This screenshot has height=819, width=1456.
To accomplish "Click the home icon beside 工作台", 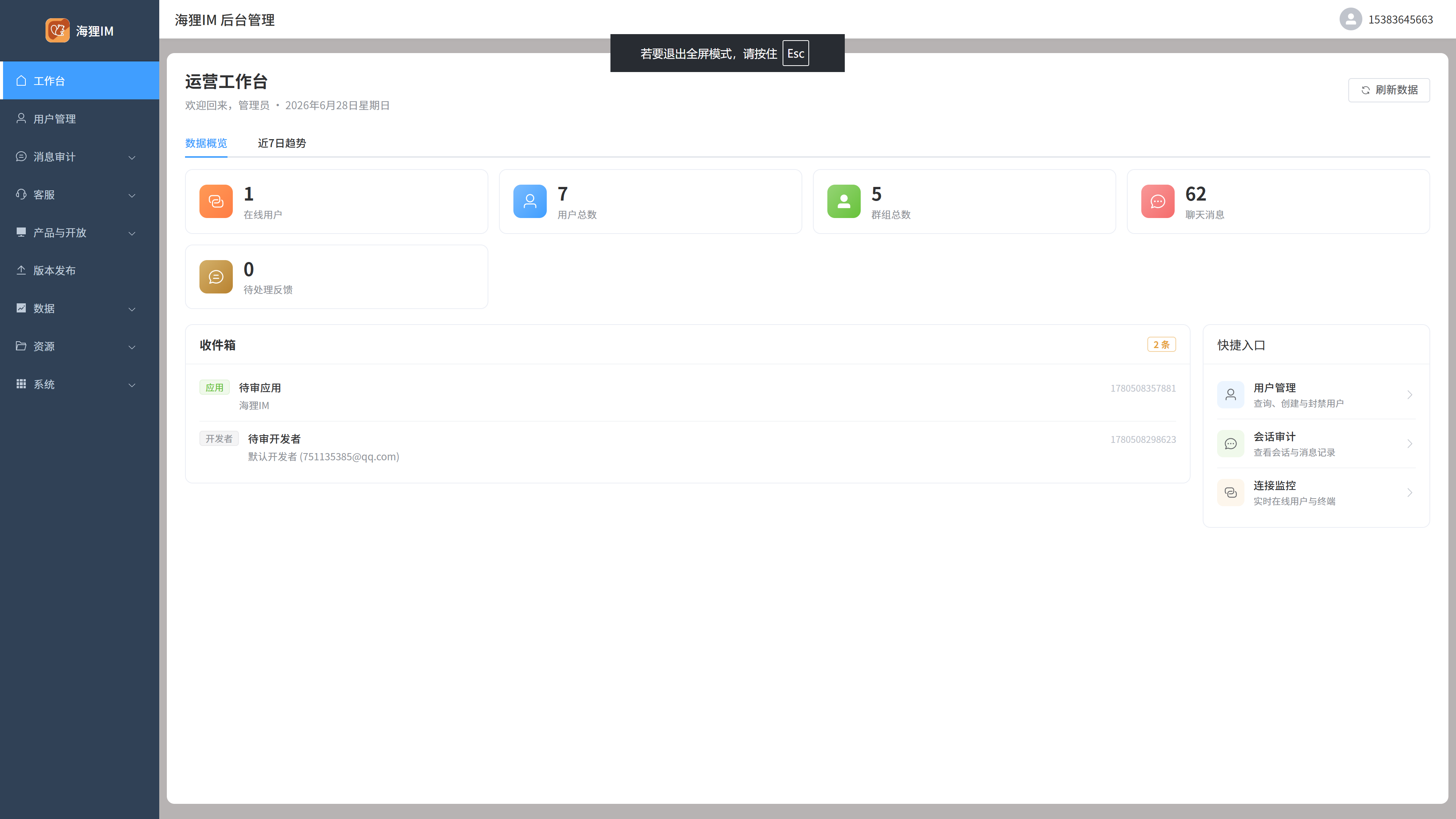I will tap(21, 81).
